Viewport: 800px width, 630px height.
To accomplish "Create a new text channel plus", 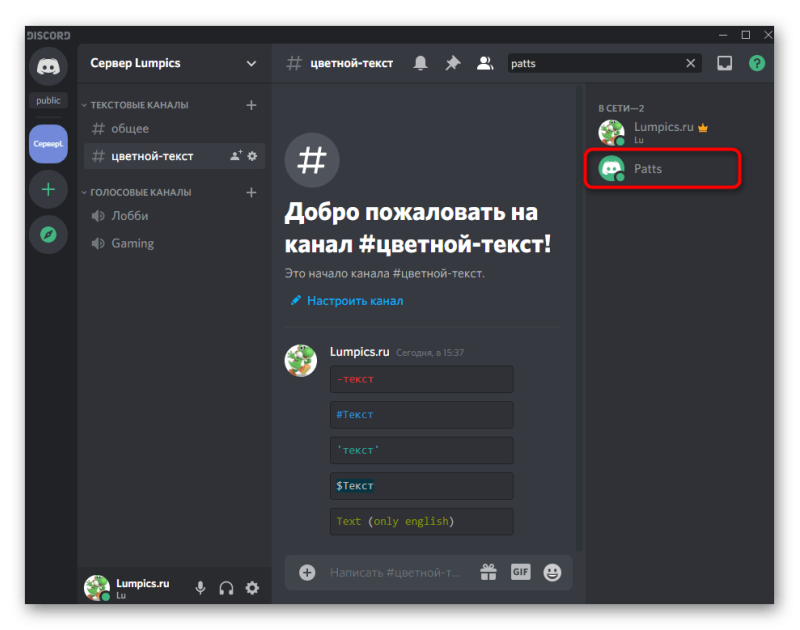I will pos(251,105).
